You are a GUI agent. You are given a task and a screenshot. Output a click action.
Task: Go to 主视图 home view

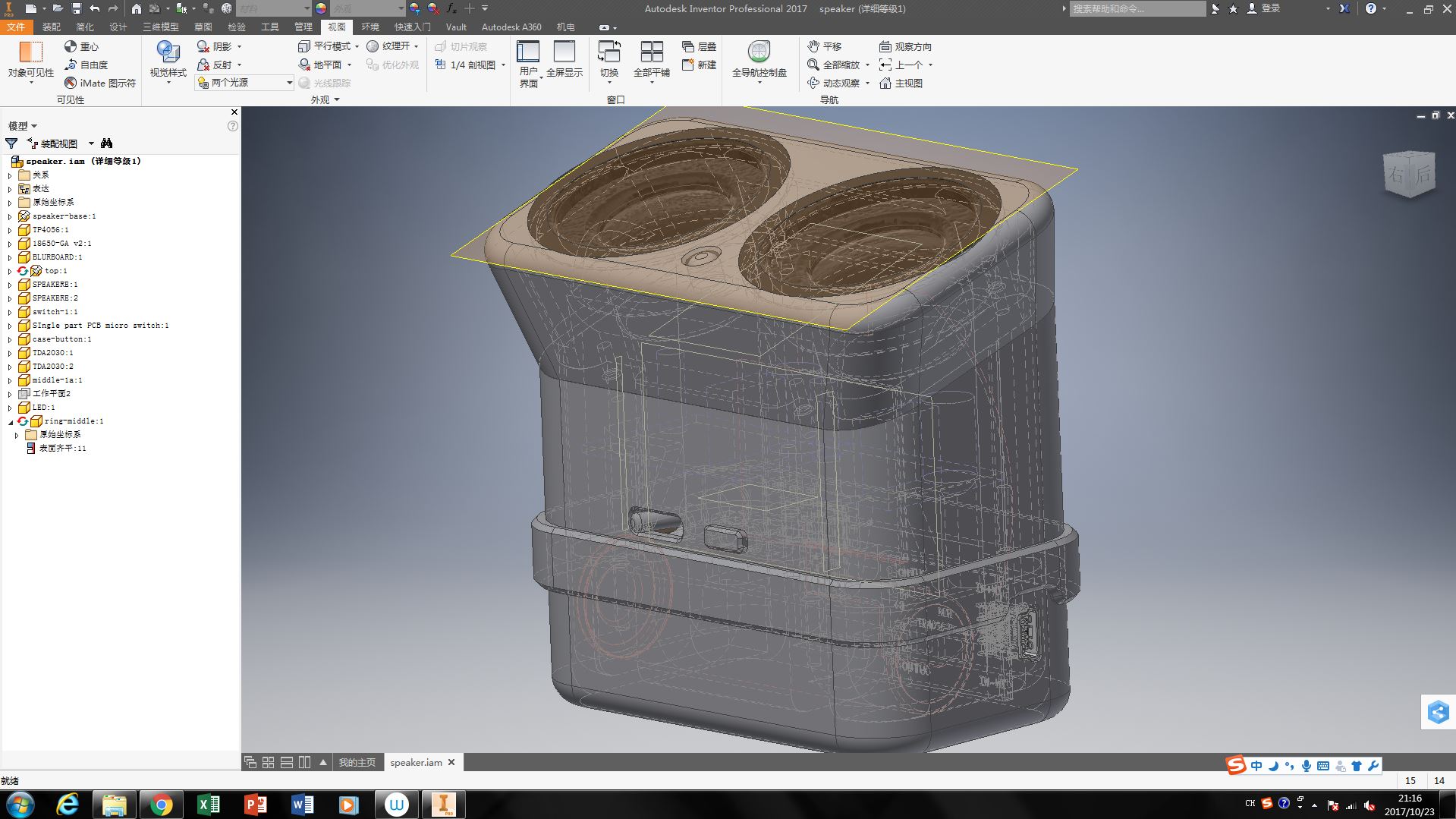pyautogui.click(x=901, y=83)
